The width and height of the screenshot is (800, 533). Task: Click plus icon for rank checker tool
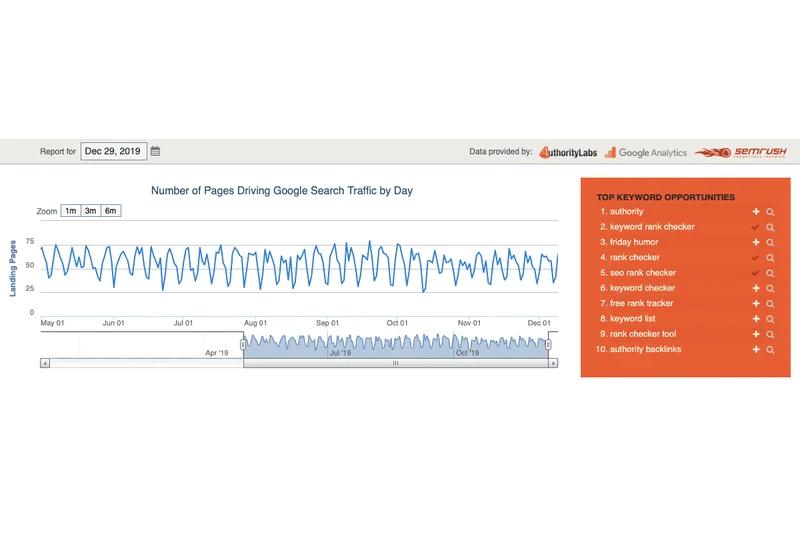click(756, 335)
